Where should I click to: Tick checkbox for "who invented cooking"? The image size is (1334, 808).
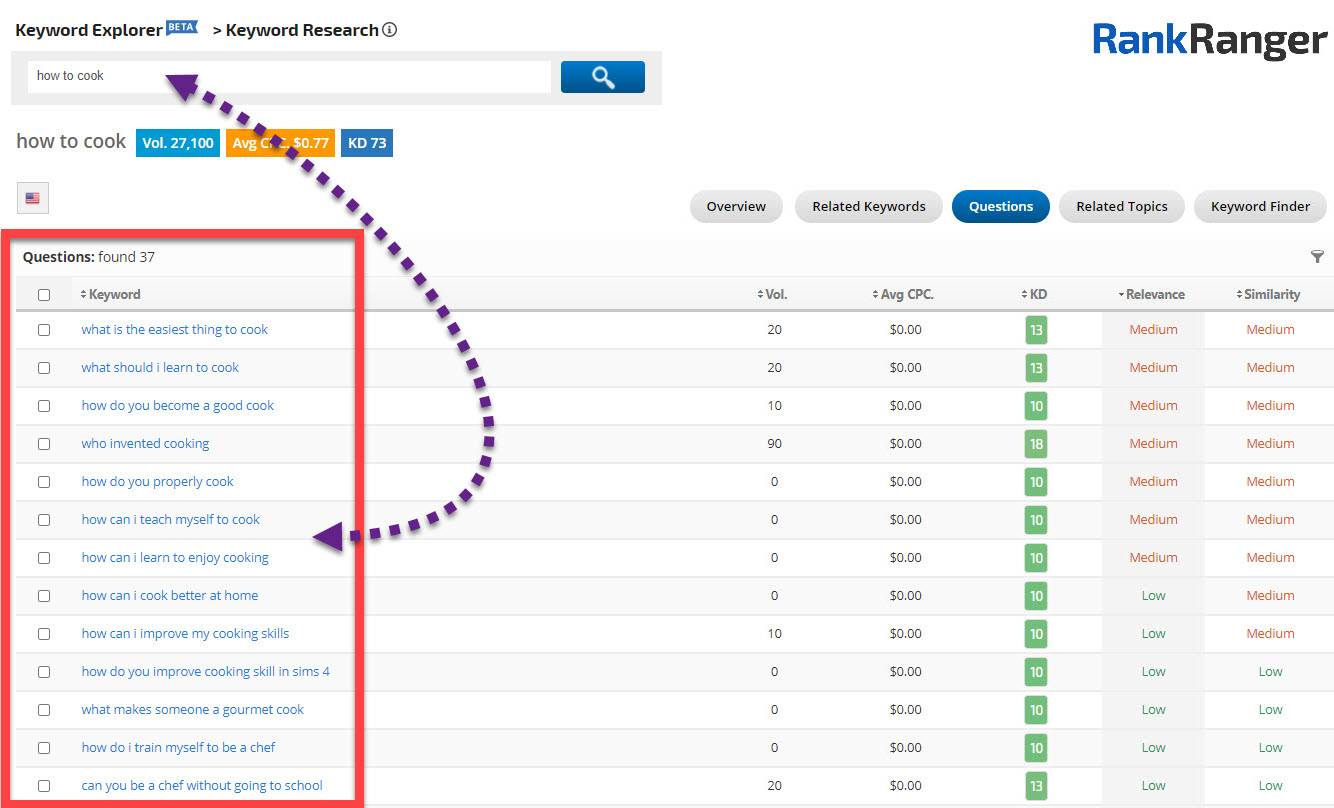pos(44,444)
